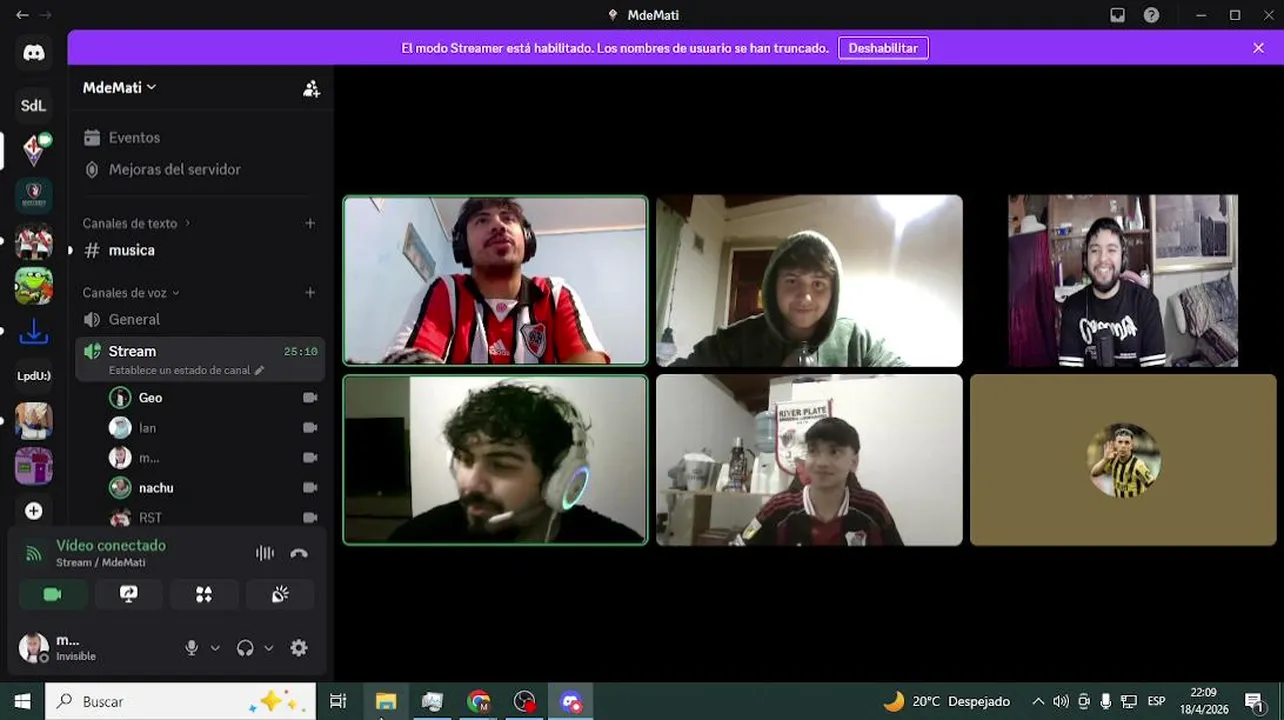
Task: Open Task View on taskbar
Action: tap(338, 702)
